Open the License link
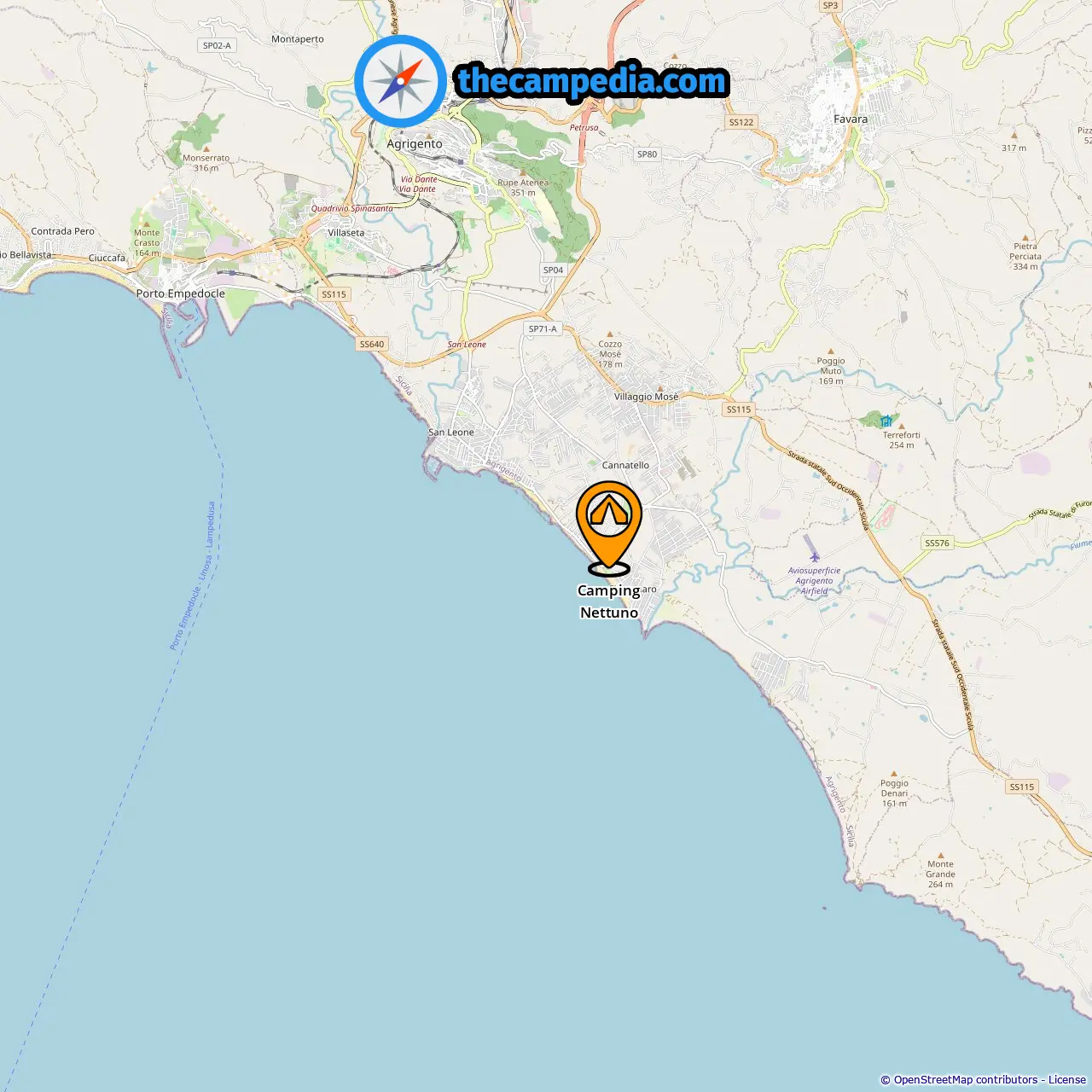The height and width of the screenshot is (1092, 1092). point(1067,1079)
